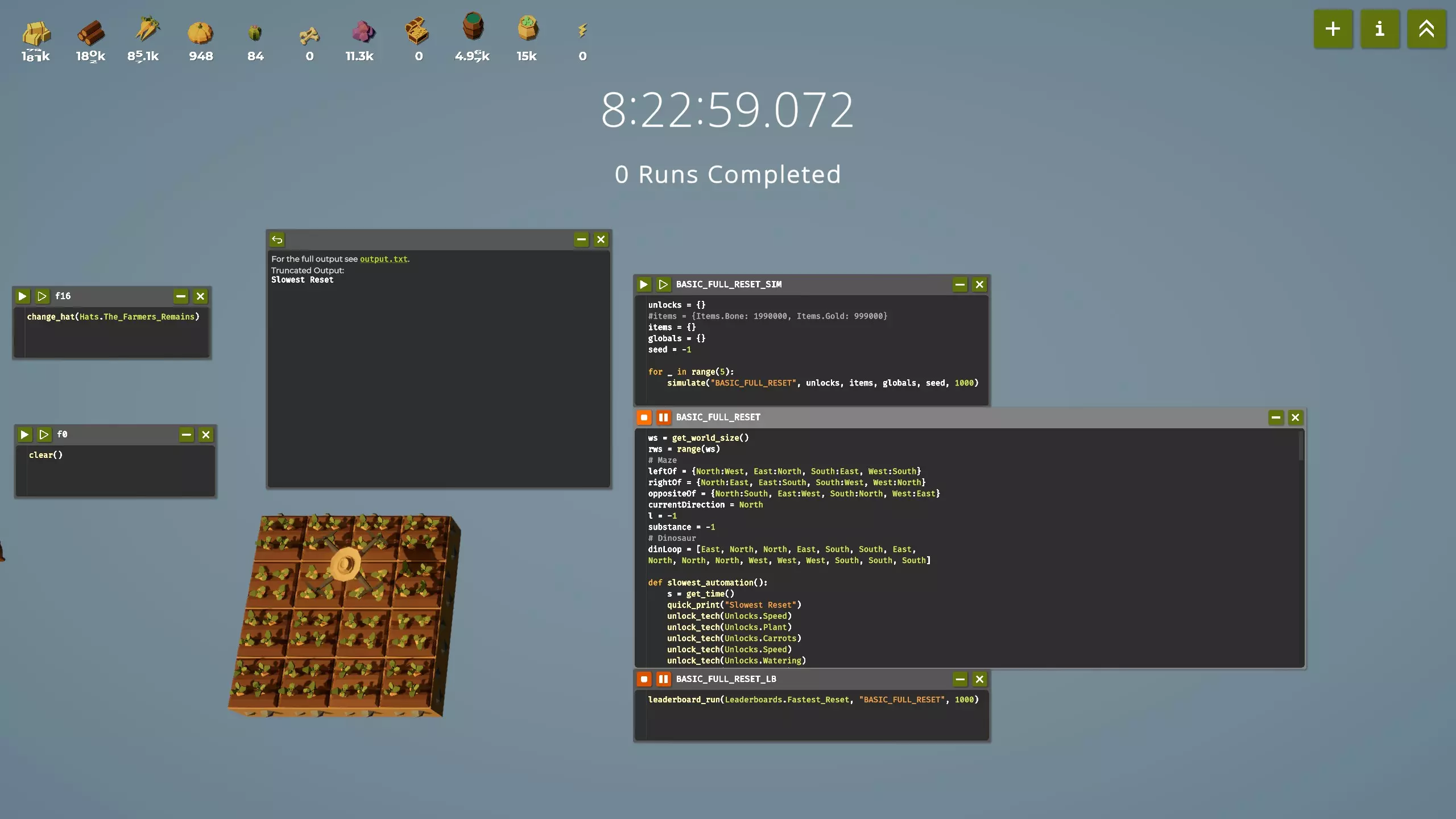Screen dimensions: 1456x819
Task: Click the wood logs inventory icon
Action: click(90, 33)
